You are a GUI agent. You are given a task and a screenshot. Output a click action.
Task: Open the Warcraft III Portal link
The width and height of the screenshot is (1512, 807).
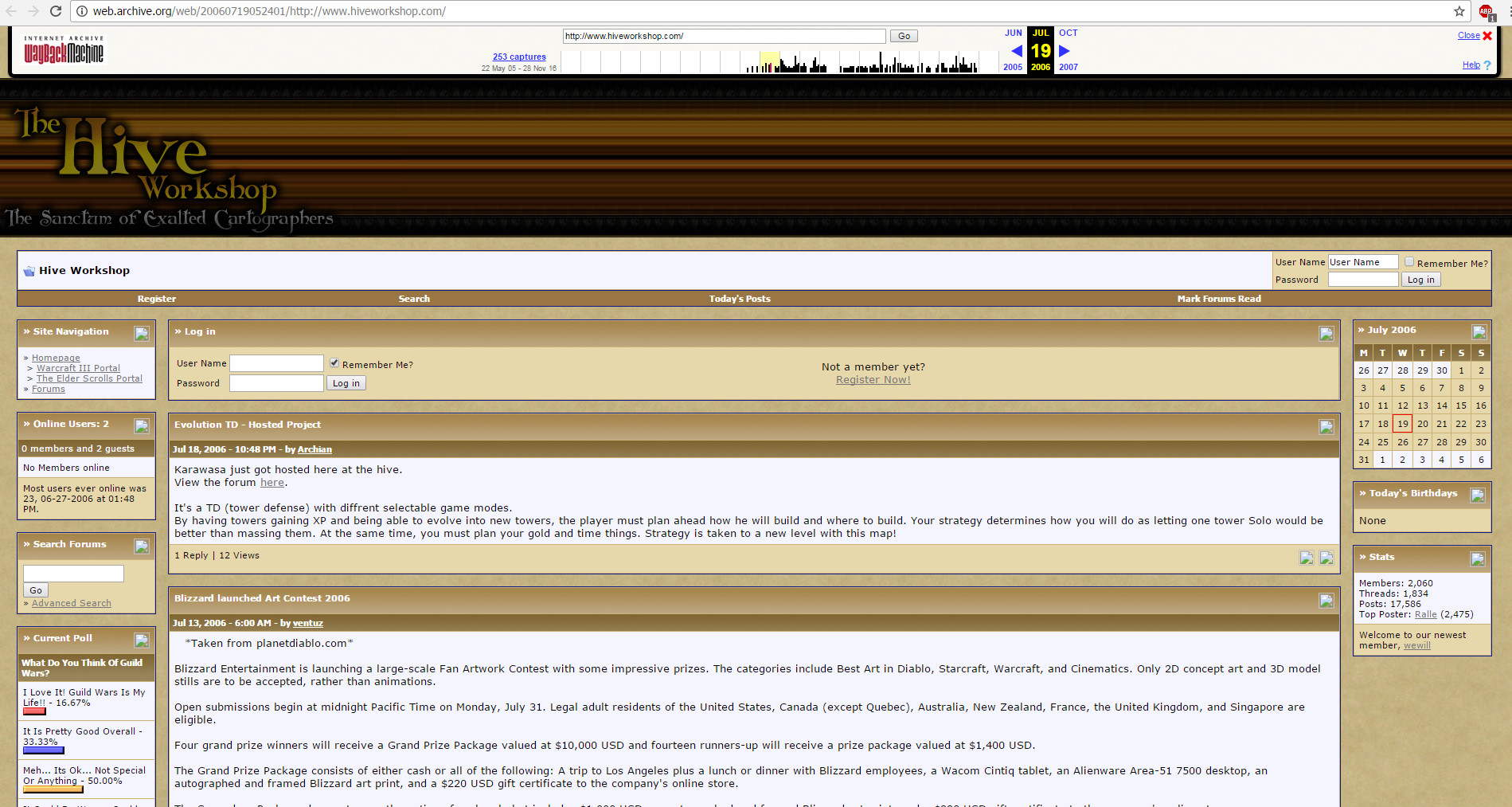point(78,369)
